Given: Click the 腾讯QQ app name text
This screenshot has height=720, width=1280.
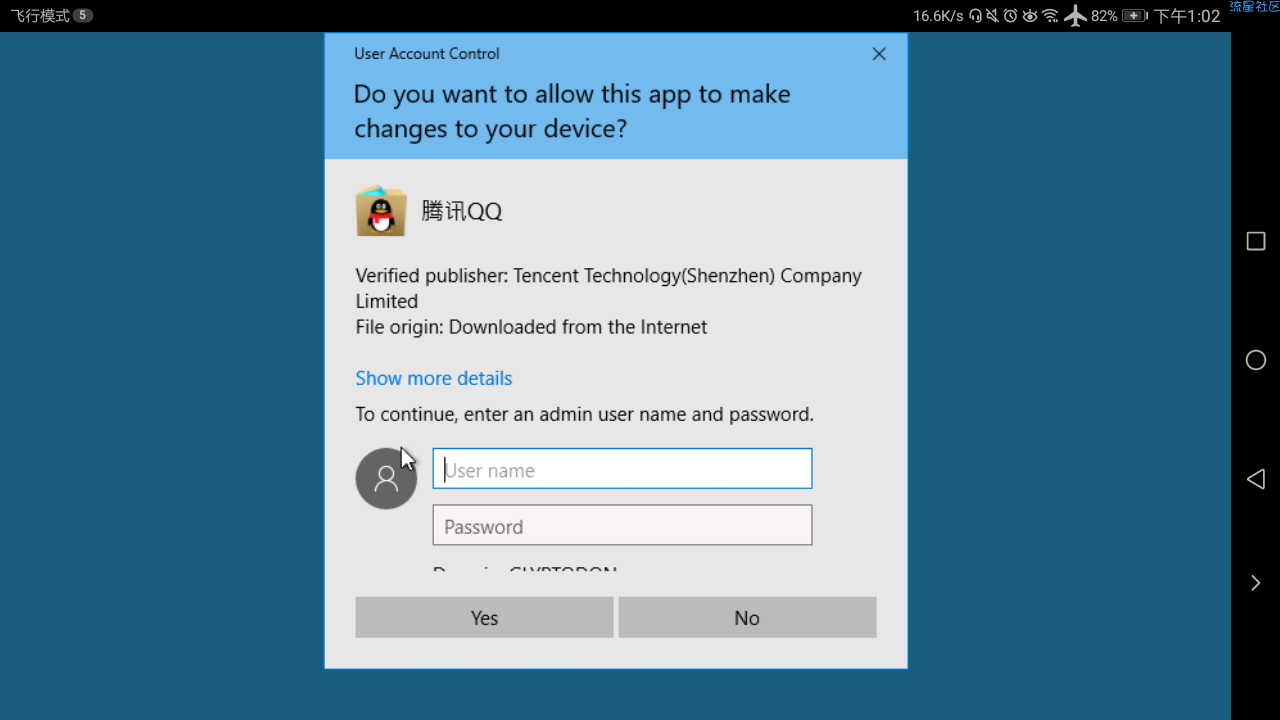Looking at the screenshot, I should click(x=461, y=211).
